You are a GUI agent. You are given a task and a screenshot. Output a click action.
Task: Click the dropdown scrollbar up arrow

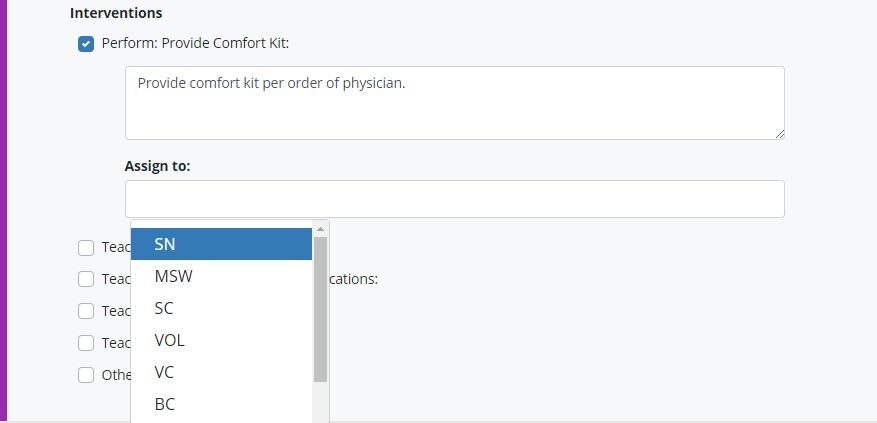[x=320, y=229]
